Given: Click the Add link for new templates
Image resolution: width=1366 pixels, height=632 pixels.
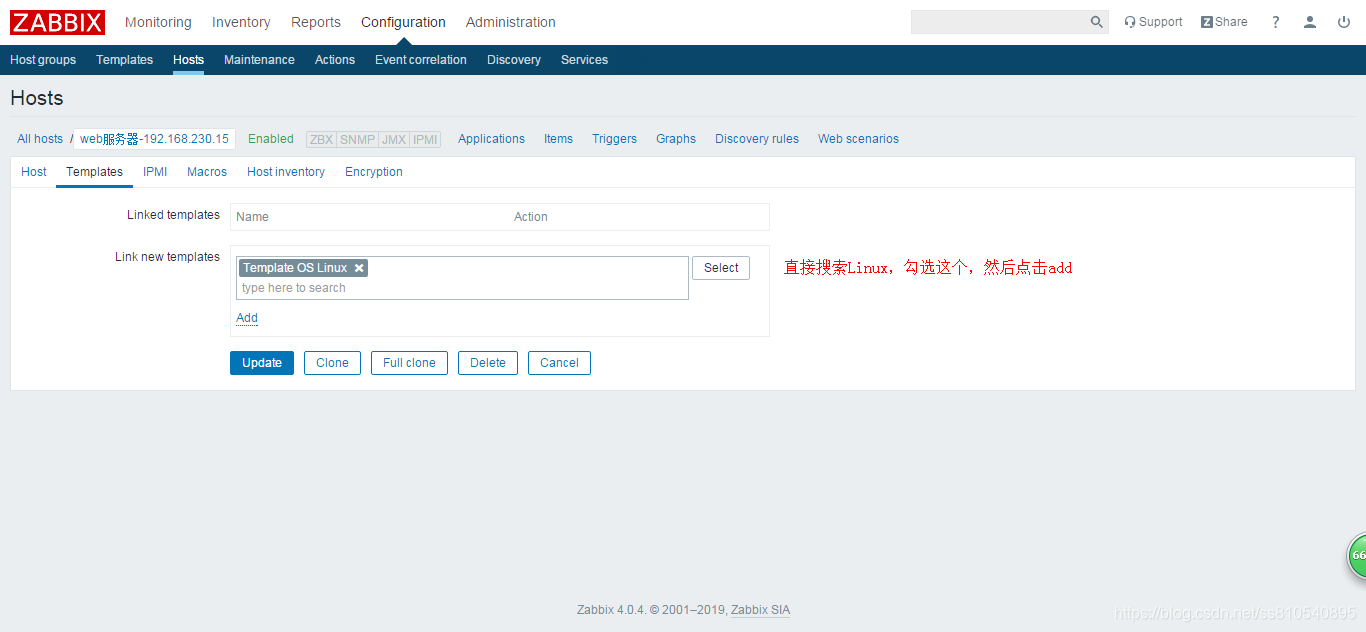Looking at the screenshot, I should [247, 318].
